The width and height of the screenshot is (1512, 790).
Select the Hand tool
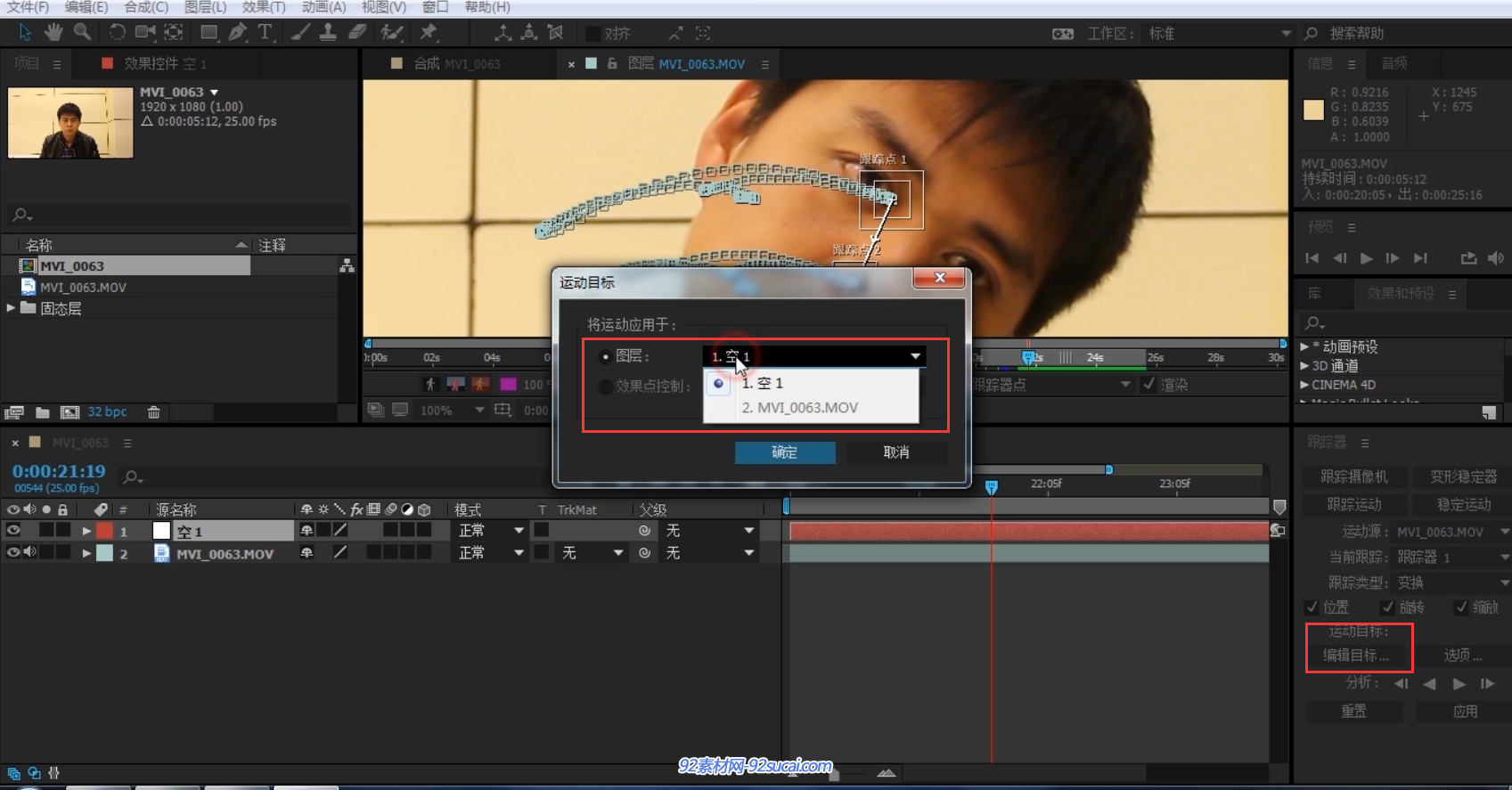[x=53, y=33]
